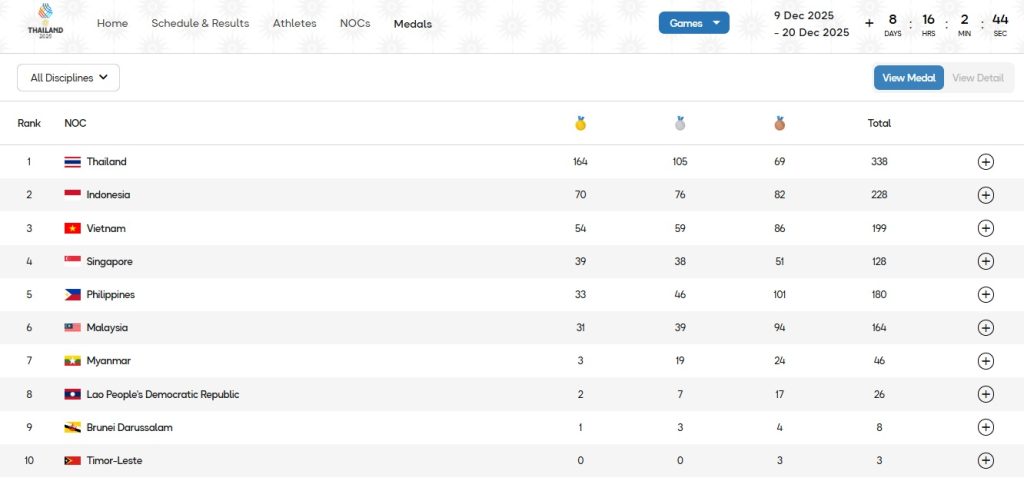This screenshot has height=481, width=1024.
Task: Expand Indonesia's medal row details
Action: click(985, 195)
